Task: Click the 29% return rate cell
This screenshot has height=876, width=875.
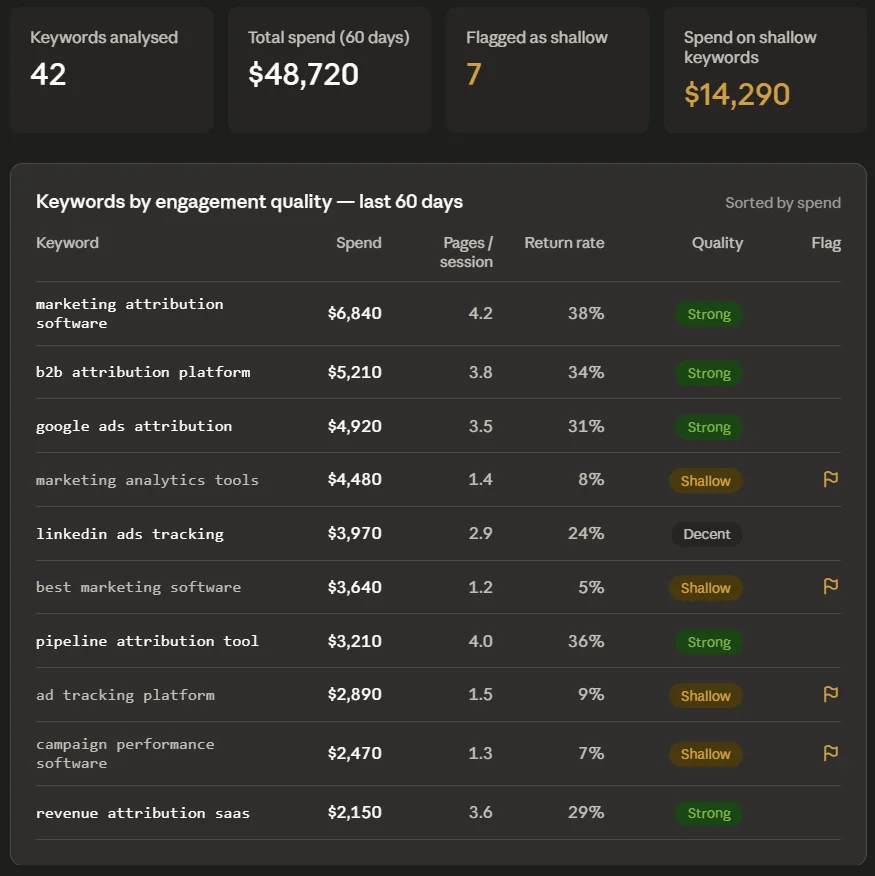Action: pos(586,812)
